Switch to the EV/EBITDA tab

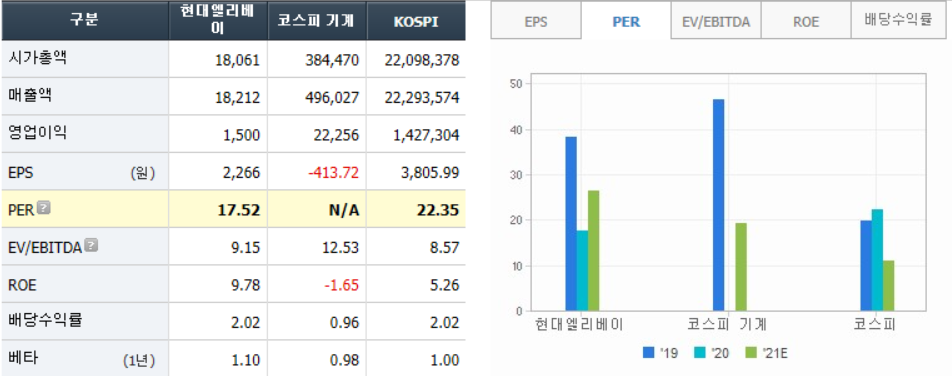[x=716, y=22]
